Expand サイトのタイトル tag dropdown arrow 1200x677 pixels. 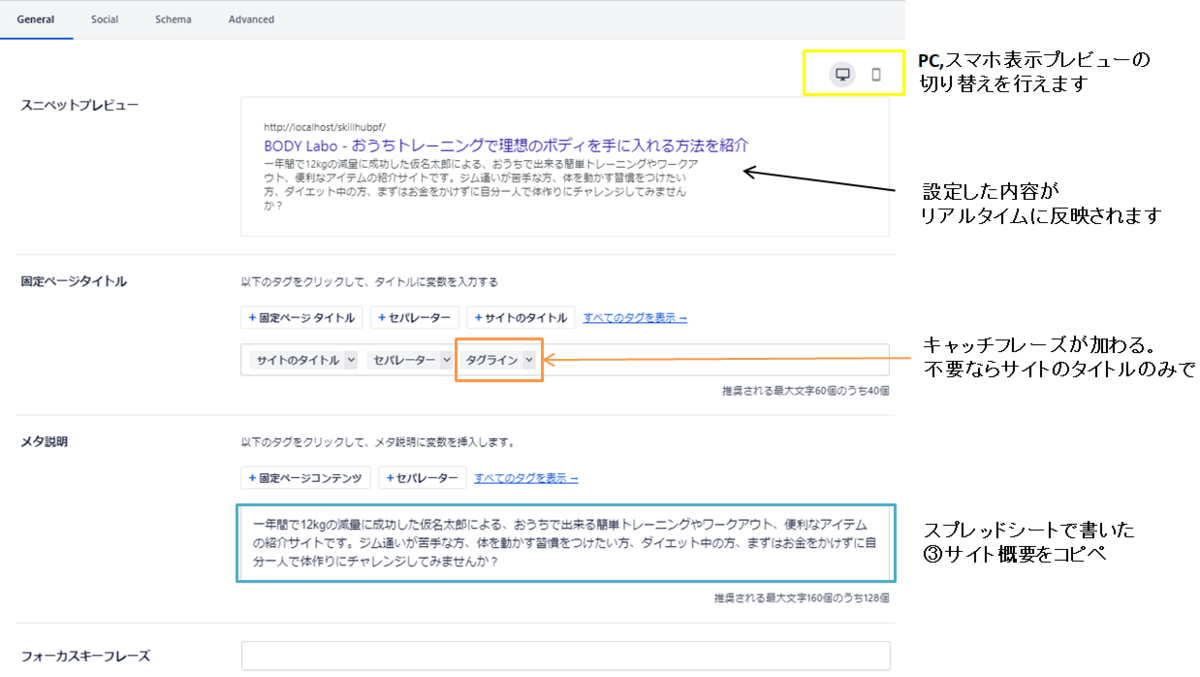350,360
